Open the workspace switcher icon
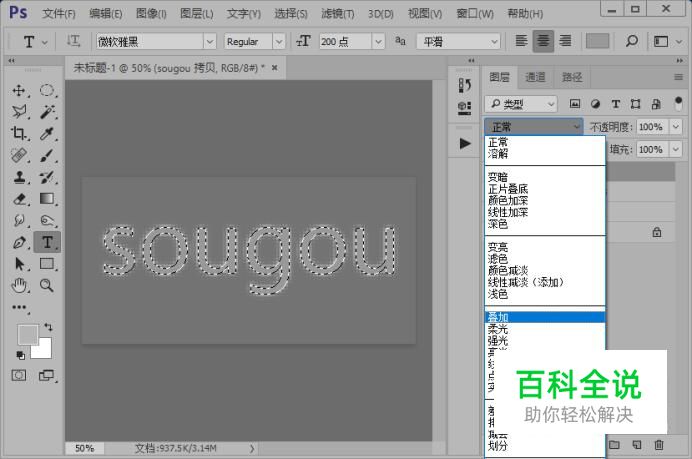692x459 pixels. [x=661, y=41]
